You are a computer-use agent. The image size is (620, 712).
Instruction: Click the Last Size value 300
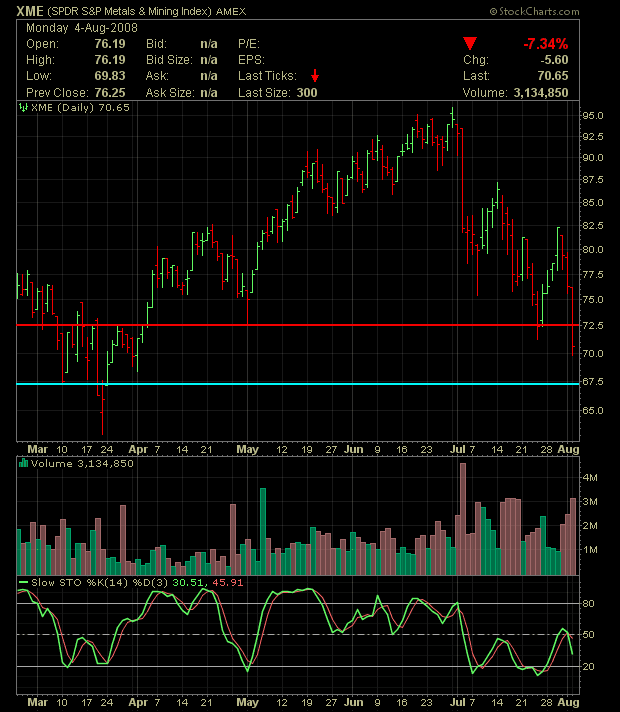coord(307,92)
